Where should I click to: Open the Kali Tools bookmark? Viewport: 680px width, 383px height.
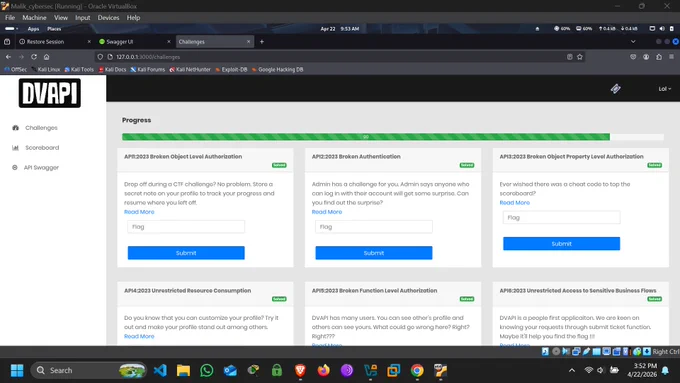coord(79,69)
